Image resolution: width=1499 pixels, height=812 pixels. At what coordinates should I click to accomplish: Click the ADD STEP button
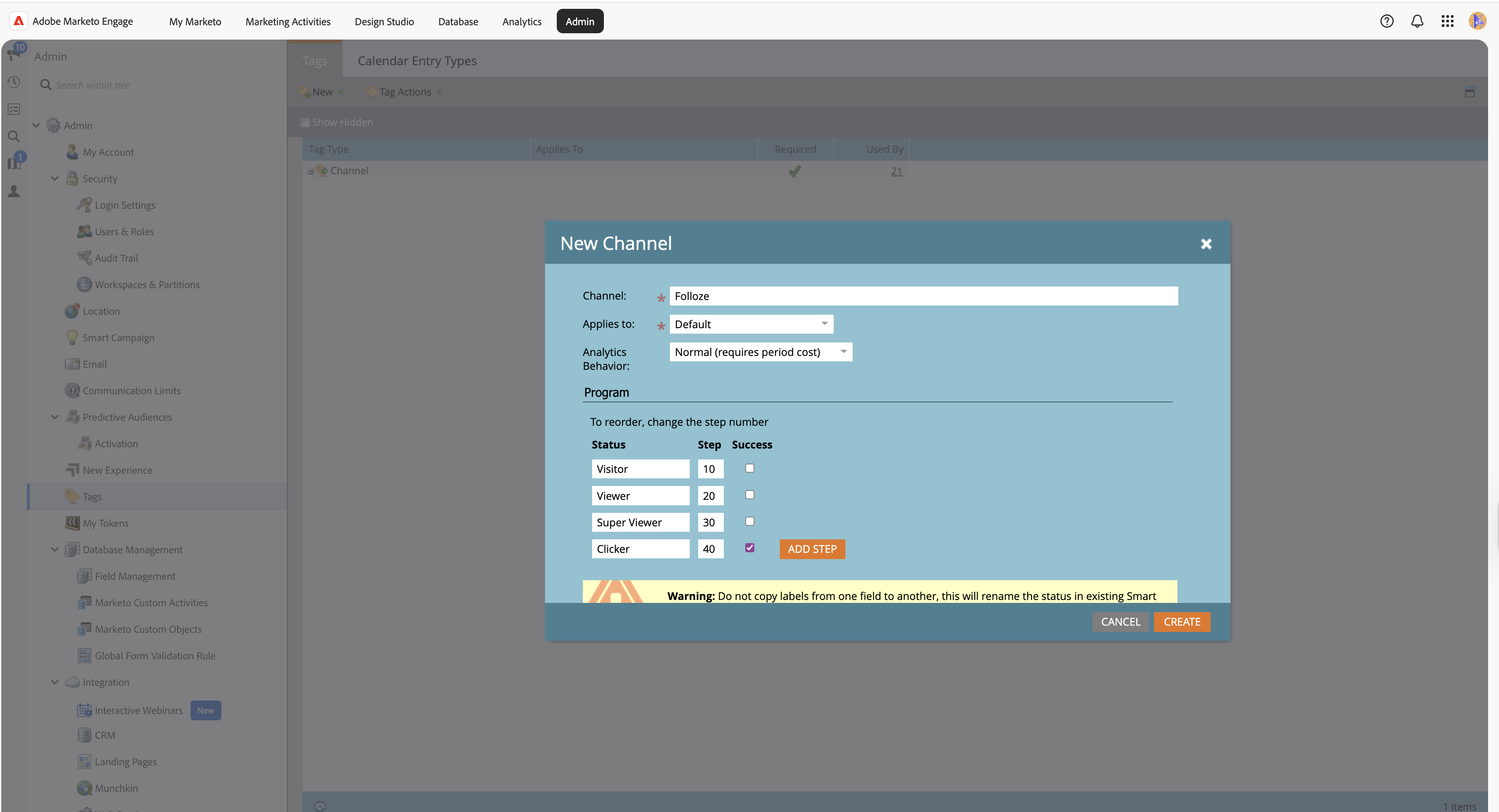812,549
